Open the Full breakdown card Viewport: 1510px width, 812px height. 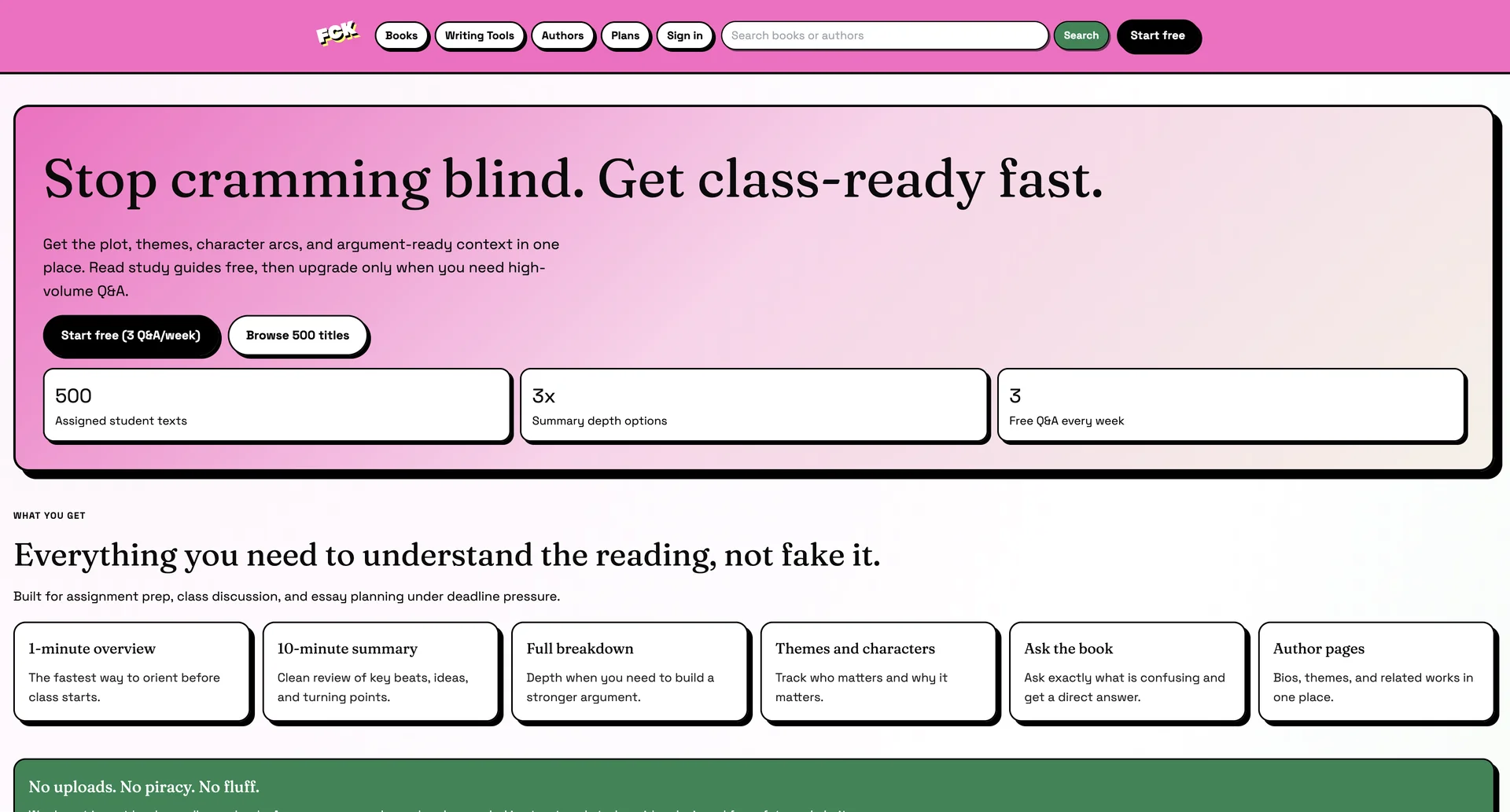[x=629, y=672]
